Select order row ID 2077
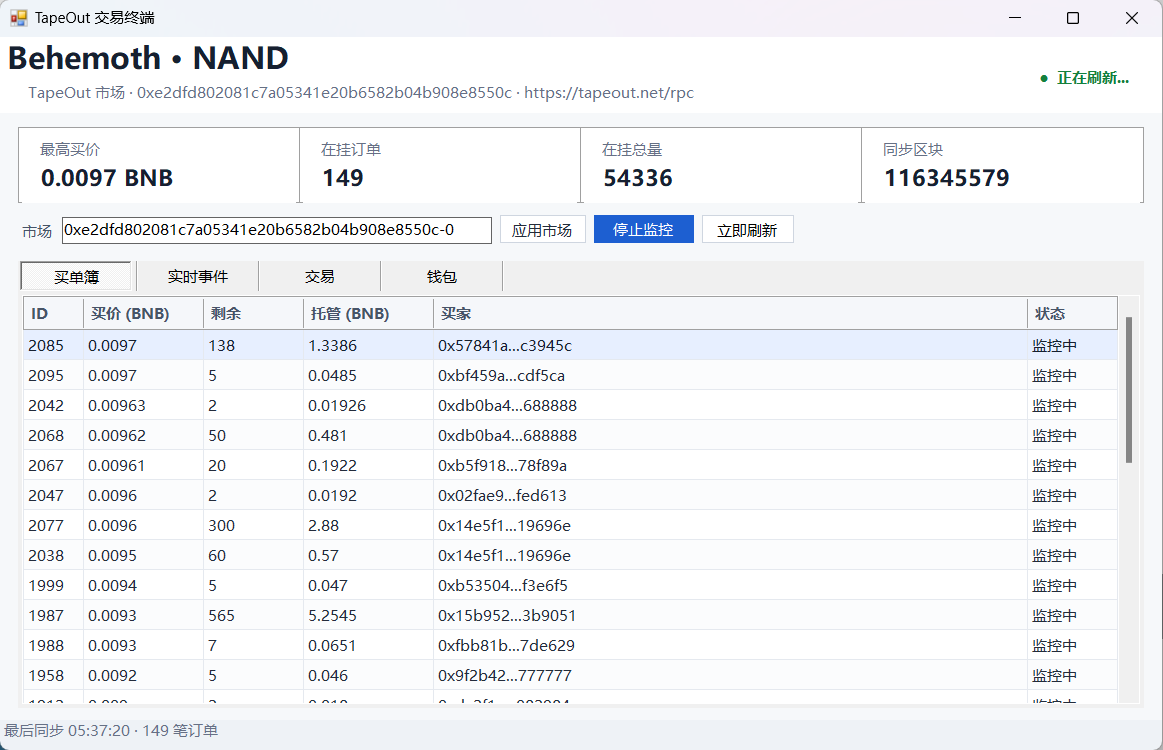1163x750 pixels. click(570, 526)
